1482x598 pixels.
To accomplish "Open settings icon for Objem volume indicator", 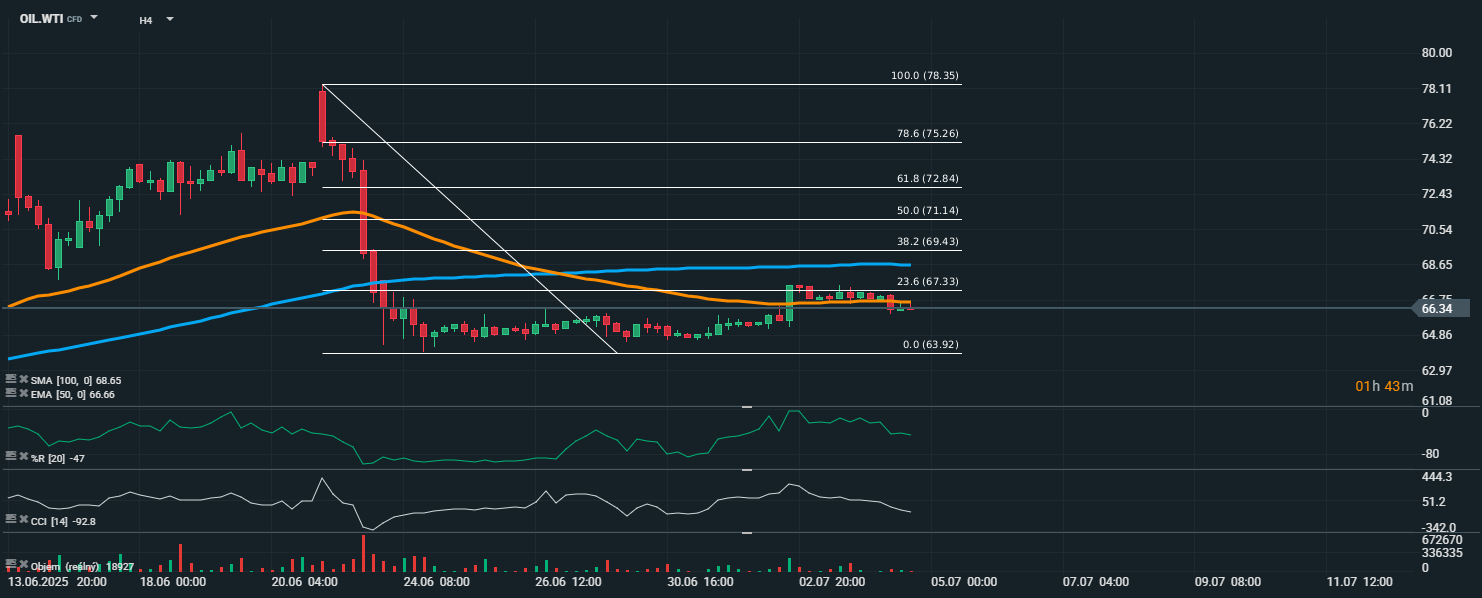I will [10, 565].
